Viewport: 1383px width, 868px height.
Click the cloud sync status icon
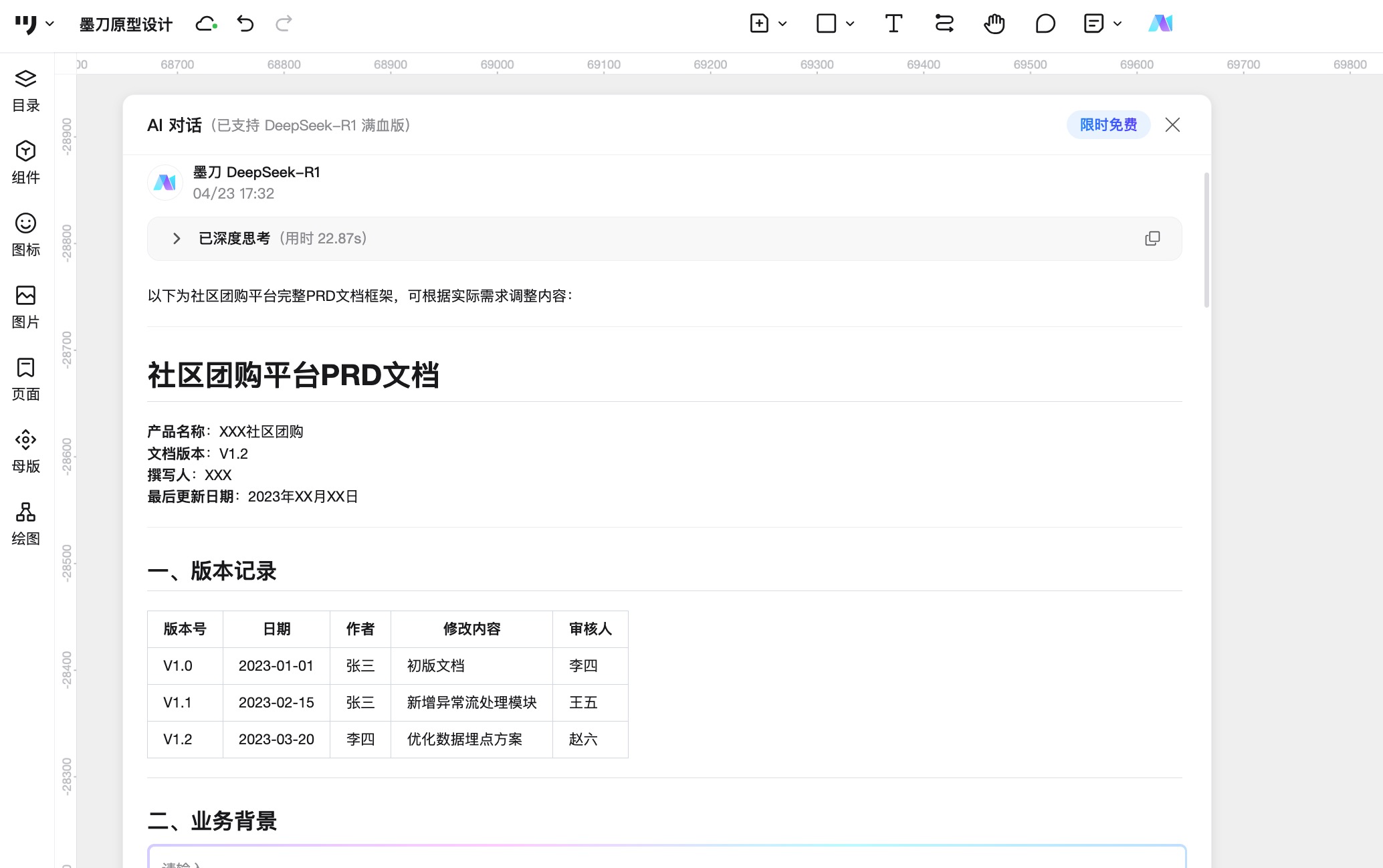206,24
